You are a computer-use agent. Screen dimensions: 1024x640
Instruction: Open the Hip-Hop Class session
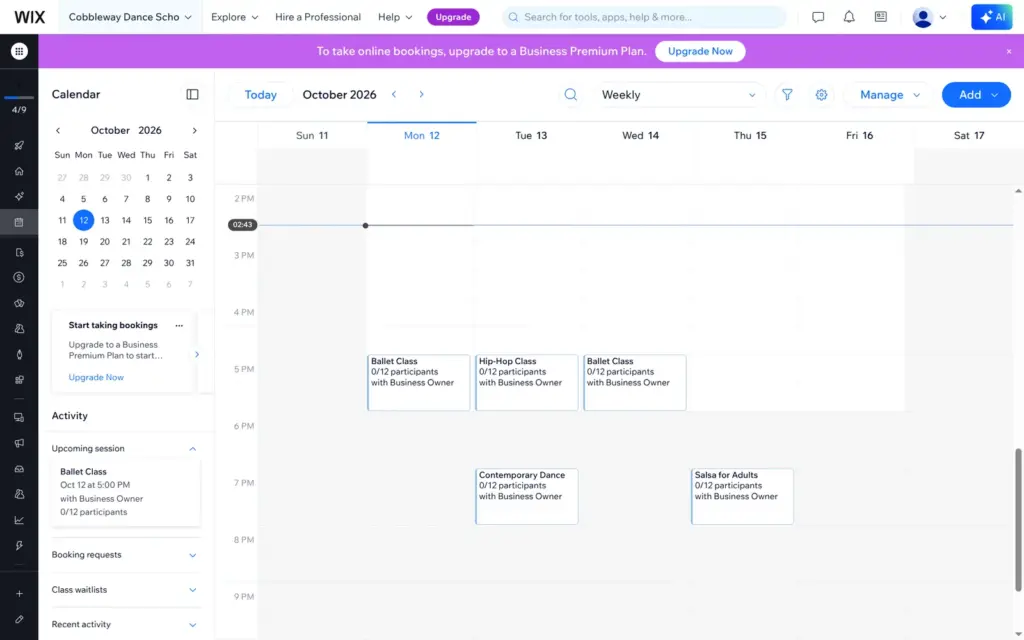(526, 383)
